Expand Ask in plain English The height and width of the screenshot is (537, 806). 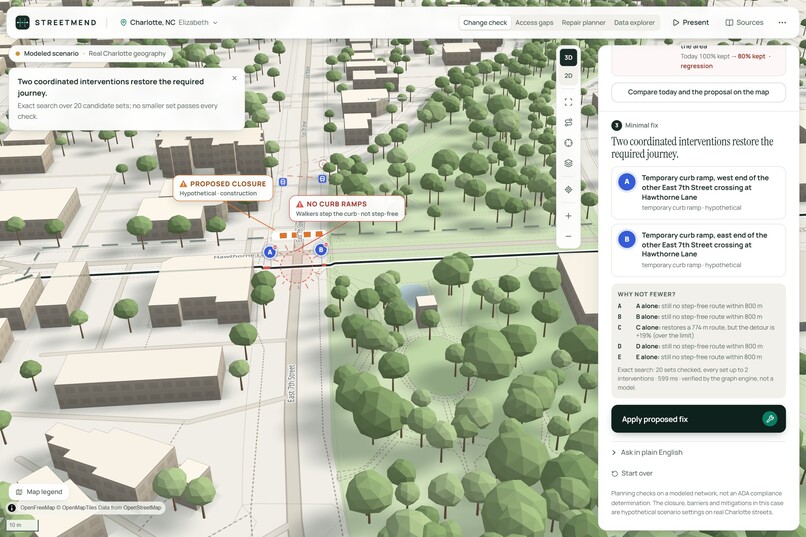point(647,453)
